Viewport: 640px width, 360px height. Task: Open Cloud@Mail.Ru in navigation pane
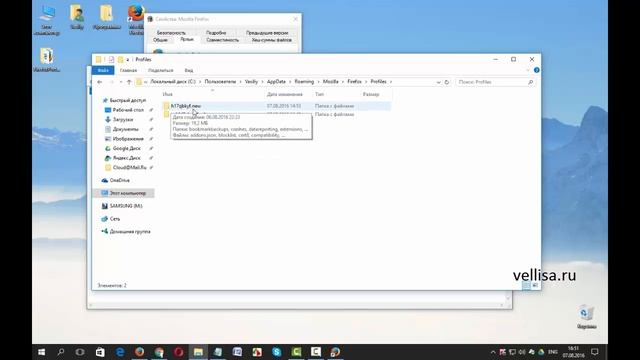[x=129, y=167]
